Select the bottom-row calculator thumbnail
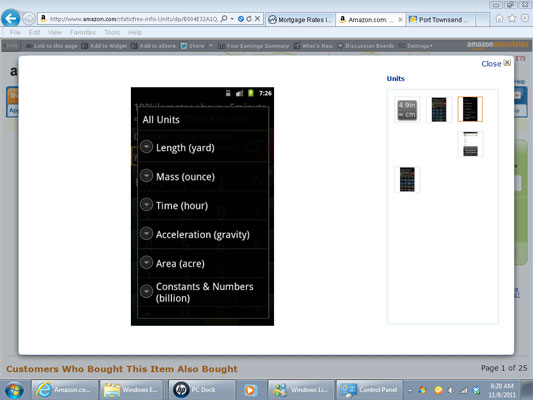 point(407,179)
